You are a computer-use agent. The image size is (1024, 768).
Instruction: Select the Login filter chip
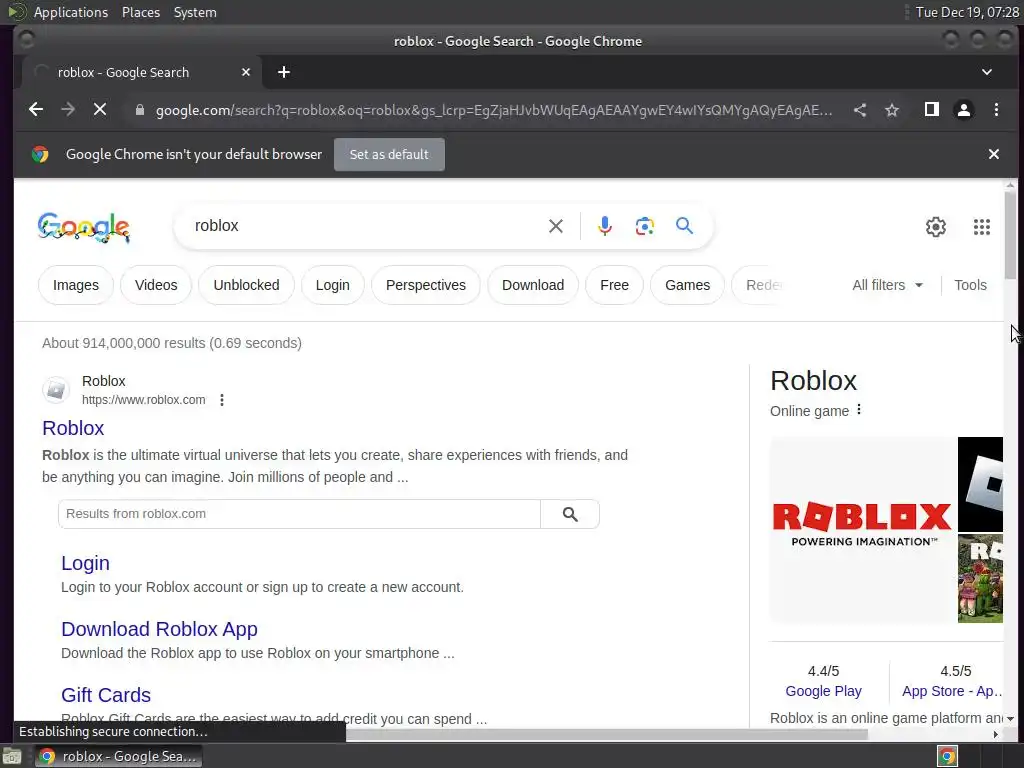pos(332,285)
